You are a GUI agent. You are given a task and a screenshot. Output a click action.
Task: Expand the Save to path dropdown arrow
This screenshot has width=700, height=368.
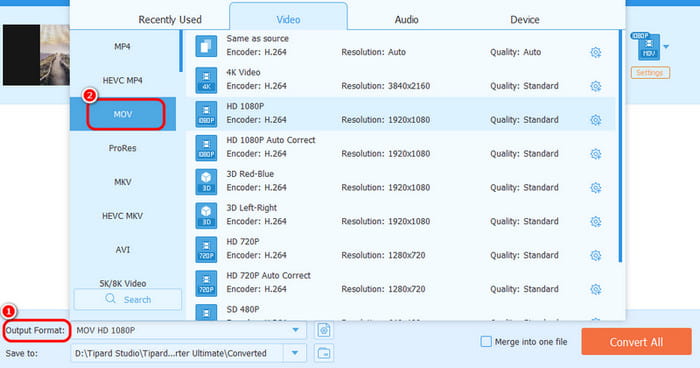click(295, 353)
